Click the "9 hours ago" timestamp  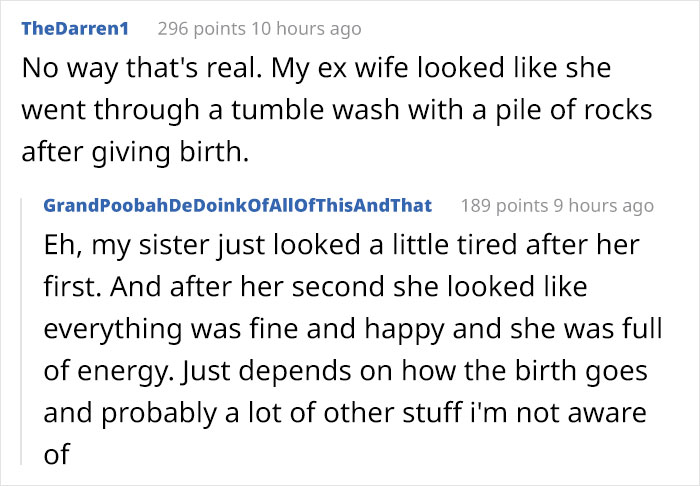click(x=604, y=205)
